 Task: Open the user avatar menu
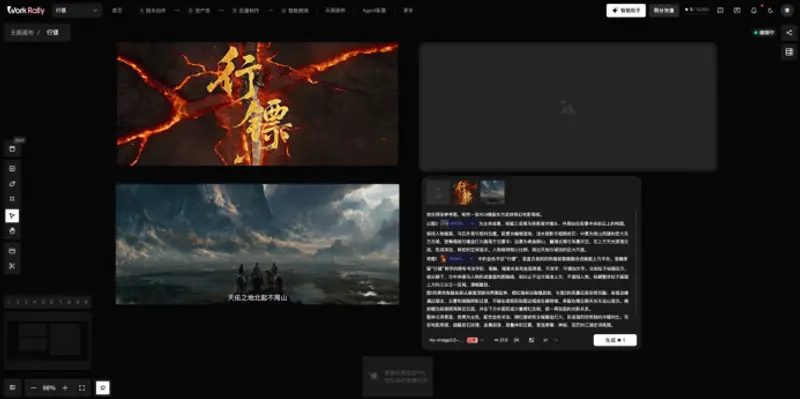(x=787, y=10)
